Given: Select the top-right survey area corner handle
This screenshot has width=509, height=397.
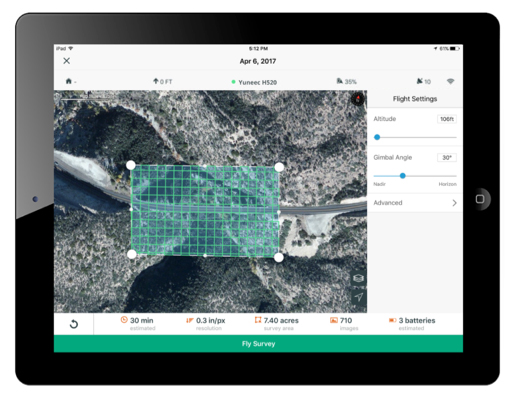Looking at the screenshot, I should [x=279, y=167].
